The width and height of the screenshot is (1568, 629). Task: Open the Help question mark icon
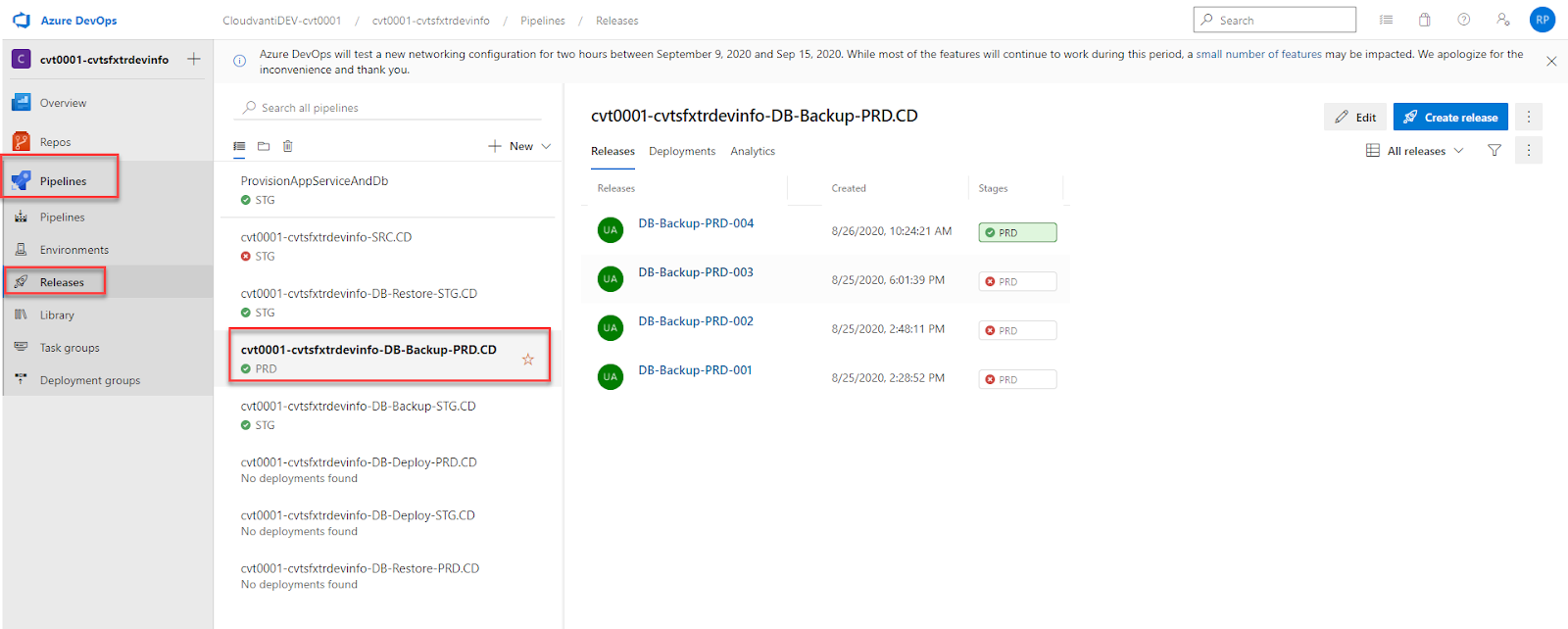click(x=1464, y=20)
